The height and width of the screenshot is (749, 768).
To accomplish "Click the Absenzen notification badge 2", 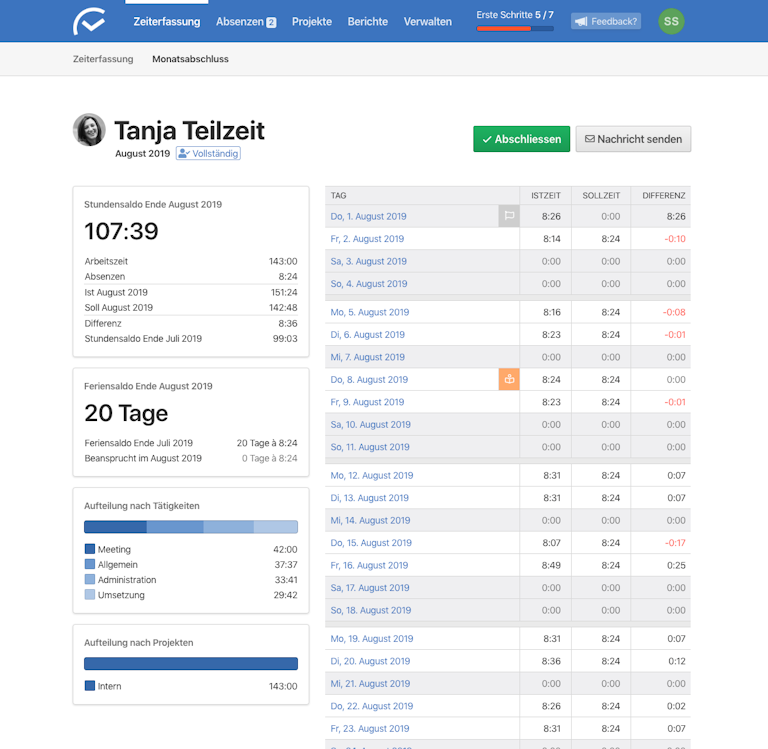I will tap(271, 23).
